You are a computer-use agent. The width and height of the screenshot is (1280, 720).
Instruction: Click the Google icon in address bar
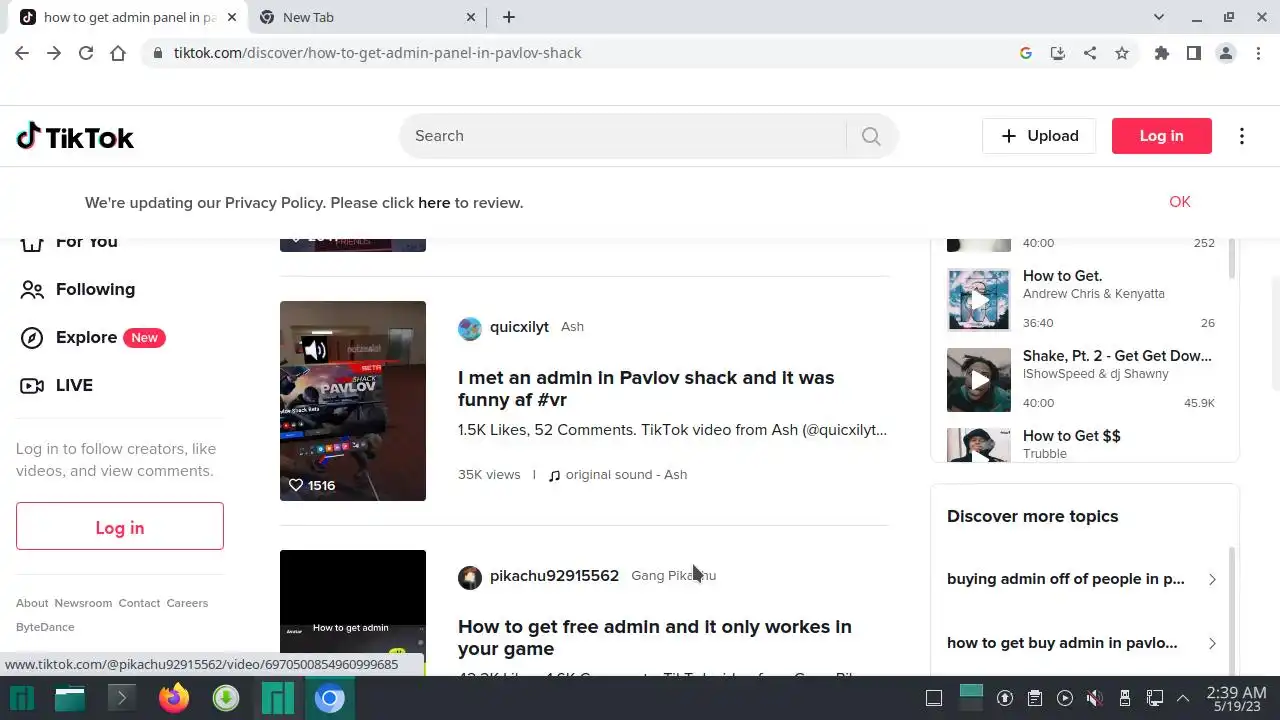(x=1026, y=53)
